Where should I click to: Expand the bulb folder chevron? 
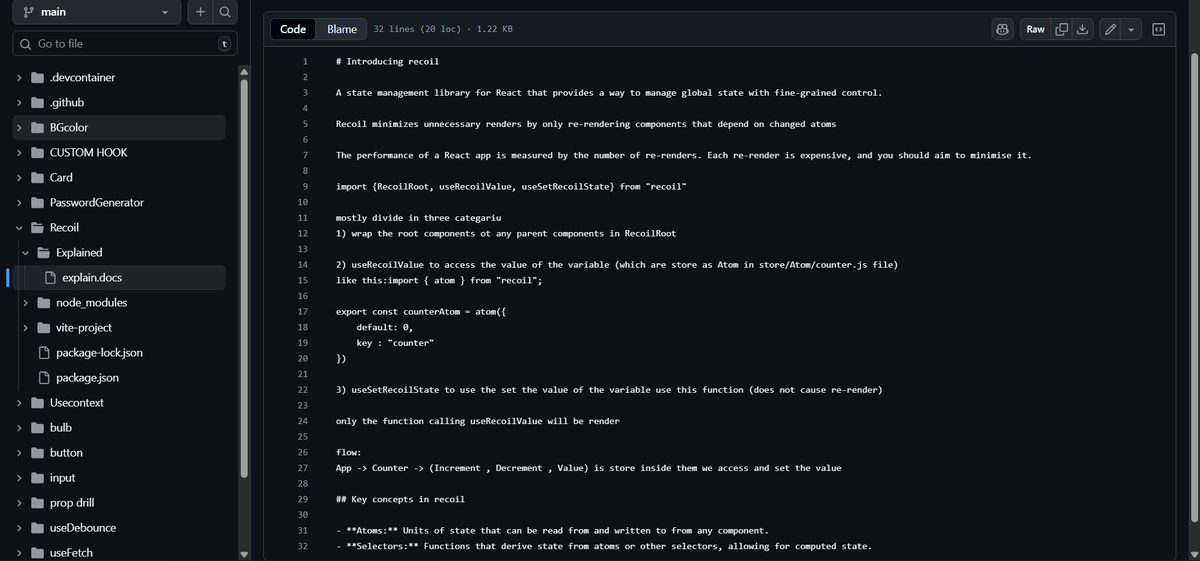click(x=19, y=428)
